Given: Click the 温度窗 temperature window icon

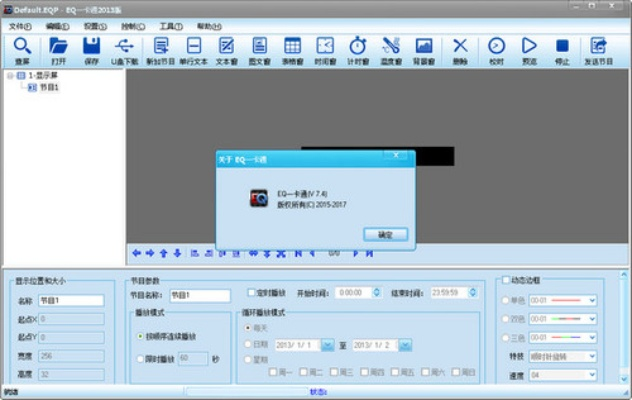Looking at the screenshot, I should click(391, 50).
